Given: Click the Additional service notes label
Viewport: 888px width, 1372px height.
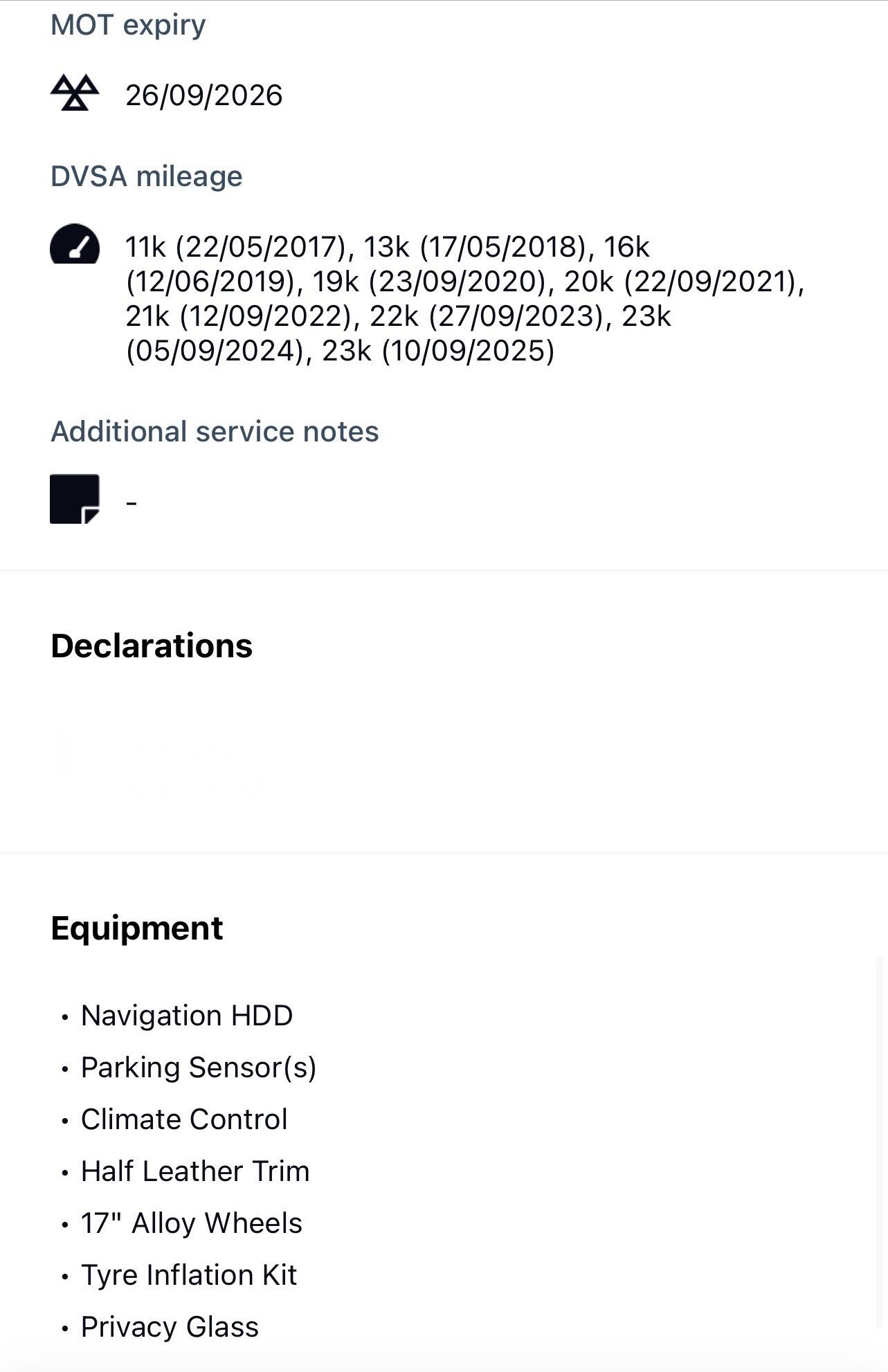Looking at the screenshot, I should (215, 432).
